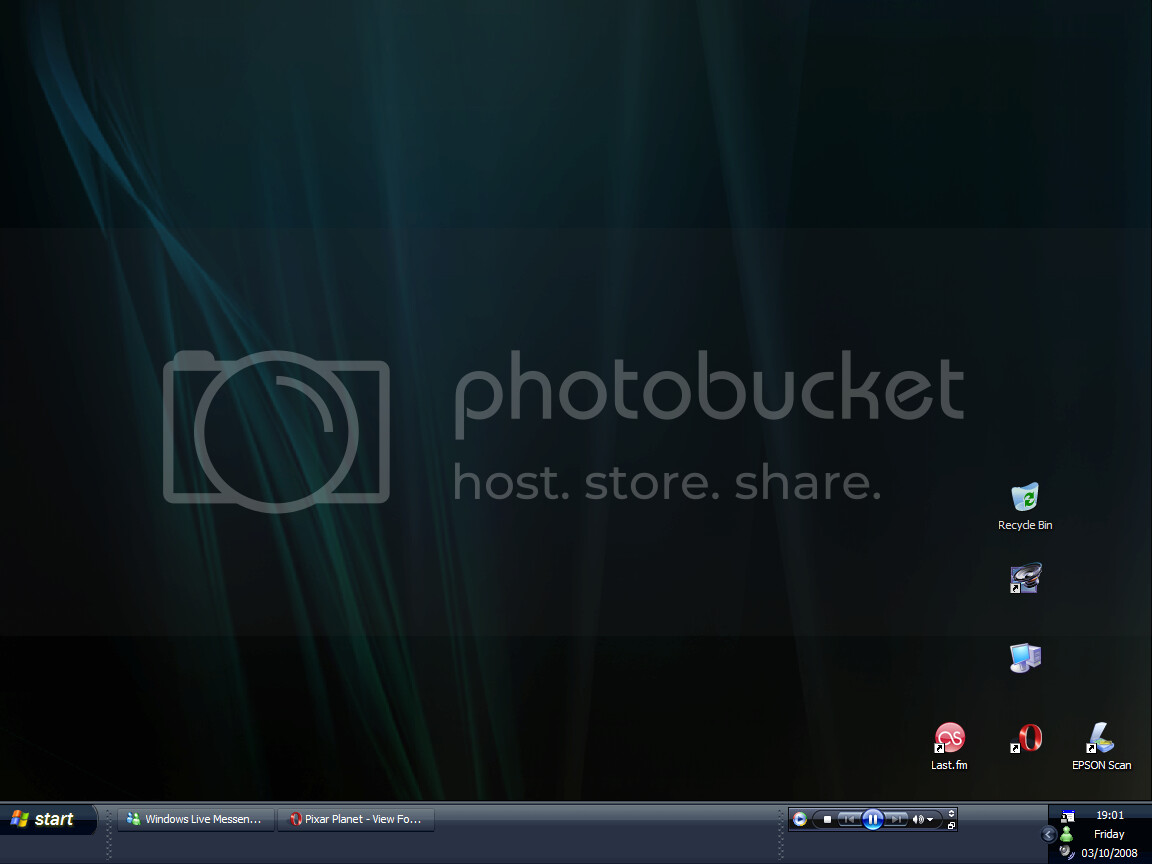Launch the Opera browser desktop shortcut
This screenshot has width=1152, height=864.
(x=1027, y=739)
